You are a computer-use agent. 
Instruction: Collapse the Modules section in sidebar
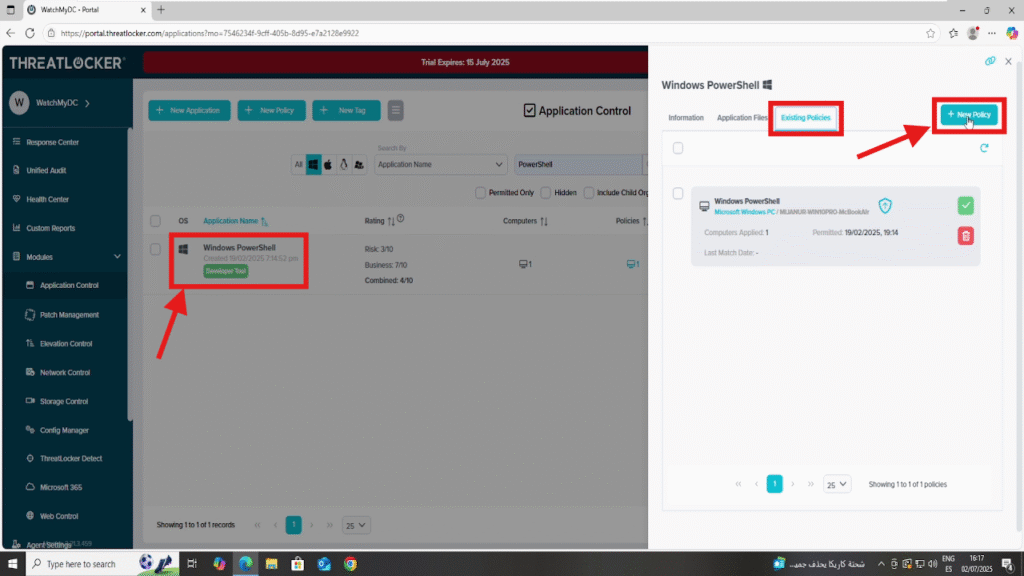(x=118, y=257)
